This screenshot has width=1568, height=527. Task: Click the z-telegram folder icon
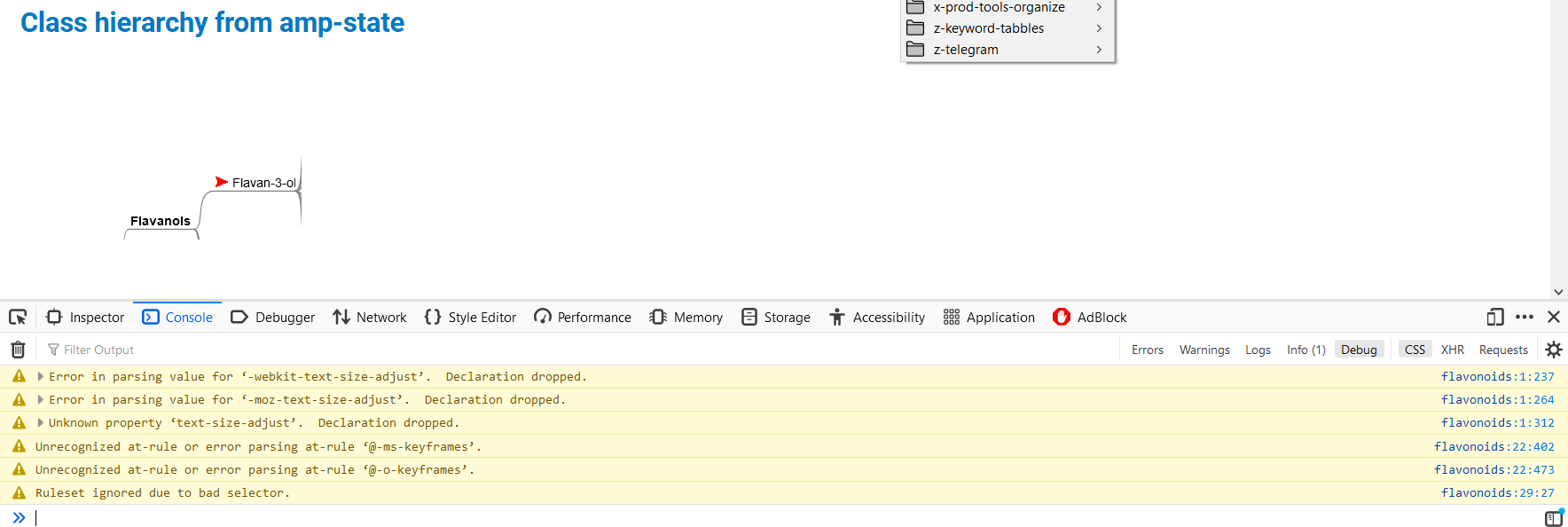[x=915, y=50]
